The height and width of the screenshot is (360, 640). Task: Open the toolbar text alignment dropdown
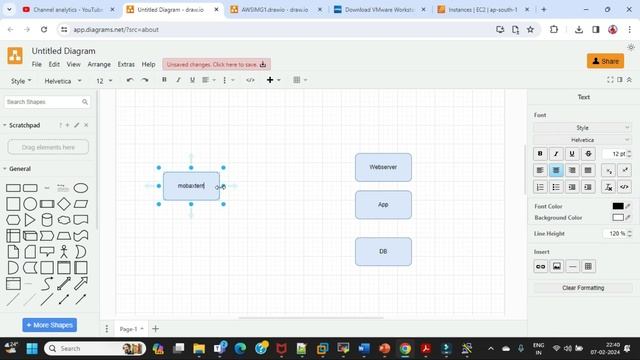(x=209, y=80)
